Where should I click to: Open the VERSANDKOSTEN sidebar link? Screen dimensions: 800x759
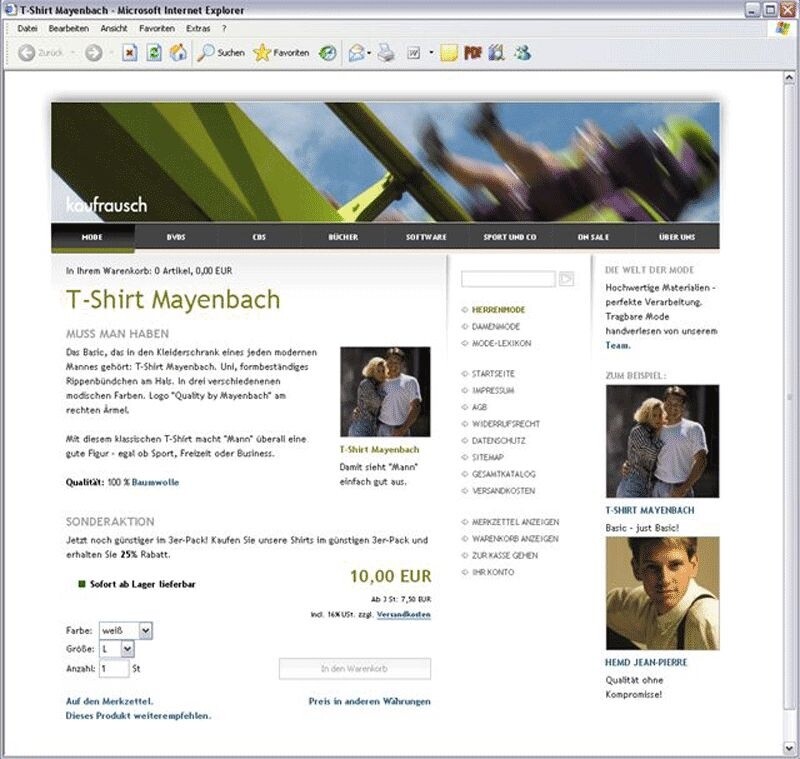[503, 491]
